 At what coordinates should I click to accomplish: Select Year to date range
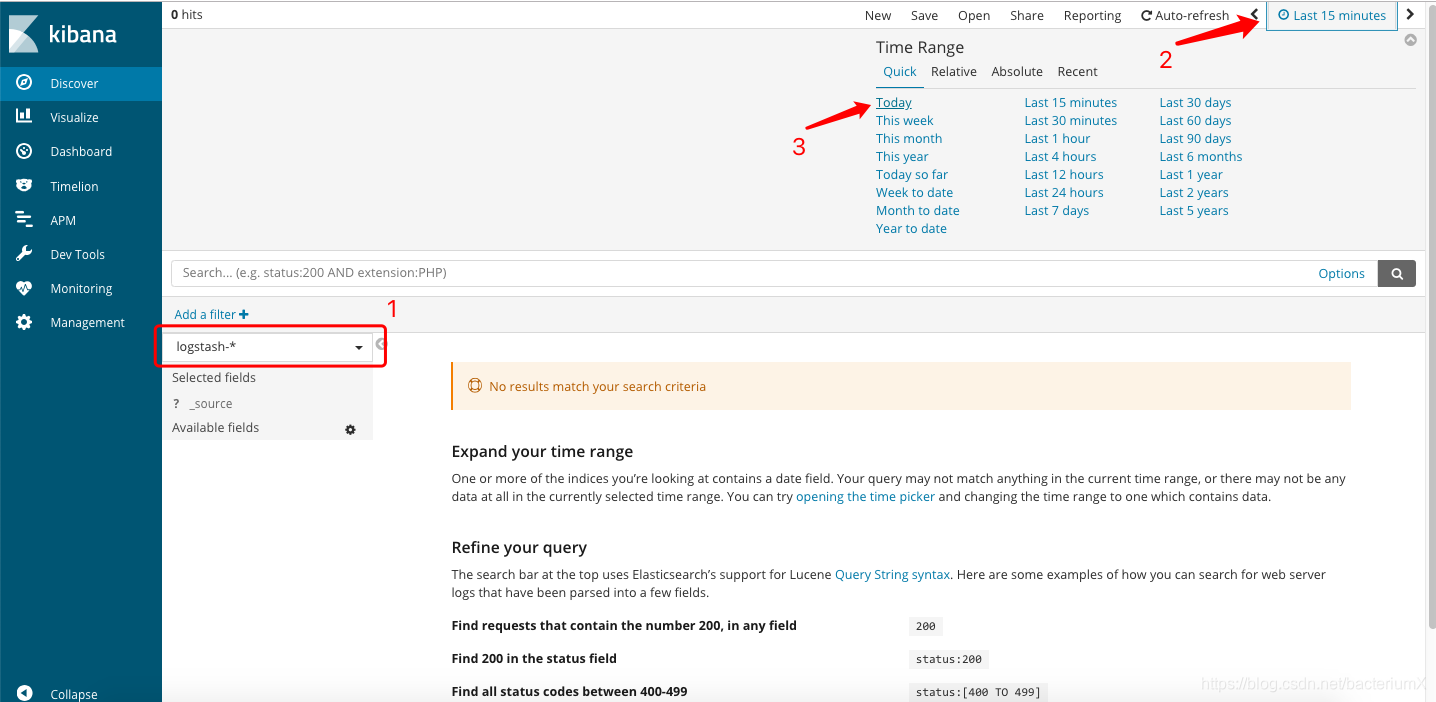click(911, 228)
